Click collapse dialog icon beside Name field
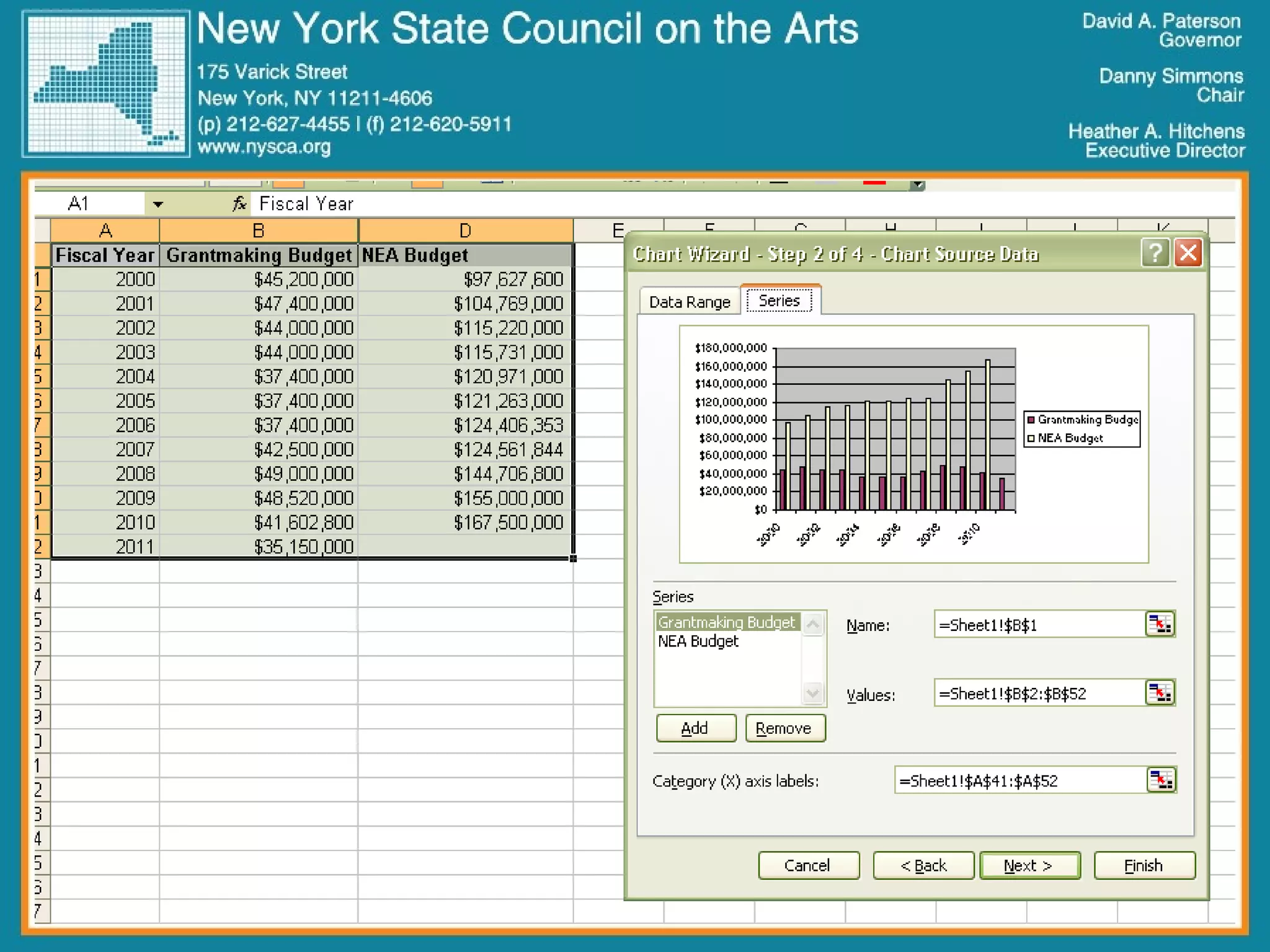Viewport: 1270px width, 952px height. pyautogui.click(x=1159, y=624)
